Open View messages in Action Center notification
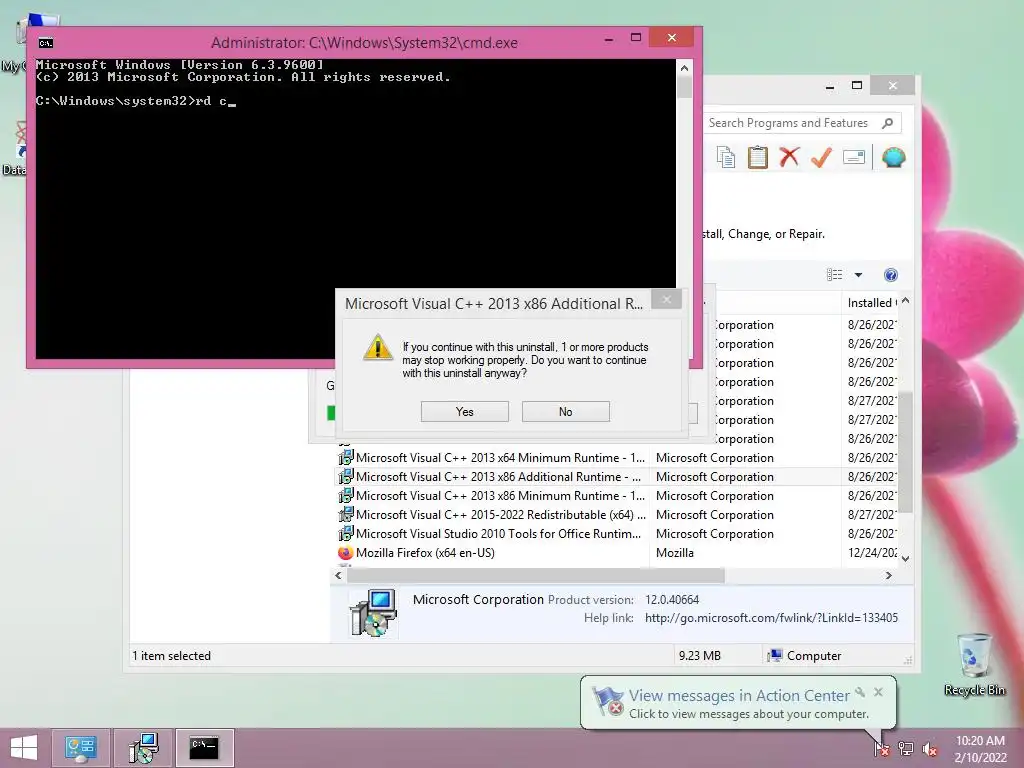 (739, 696)
